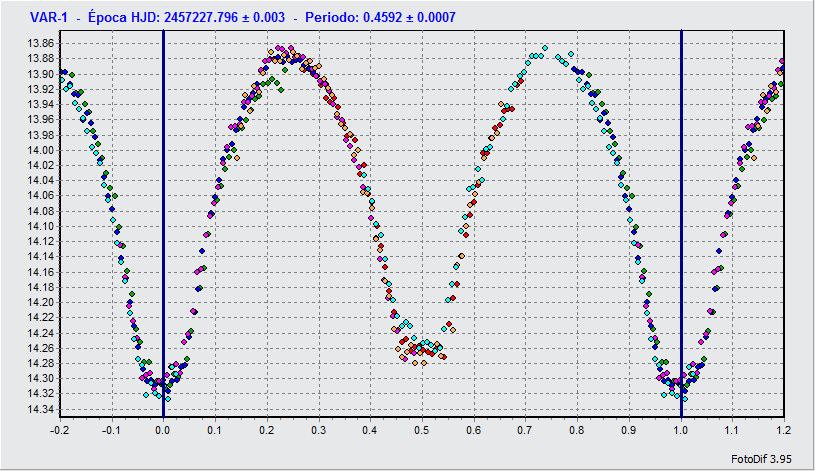Click the y-axis label 14.34
Image resolution: width=815 pixels, height=471 pixels.
coord(40,409)
